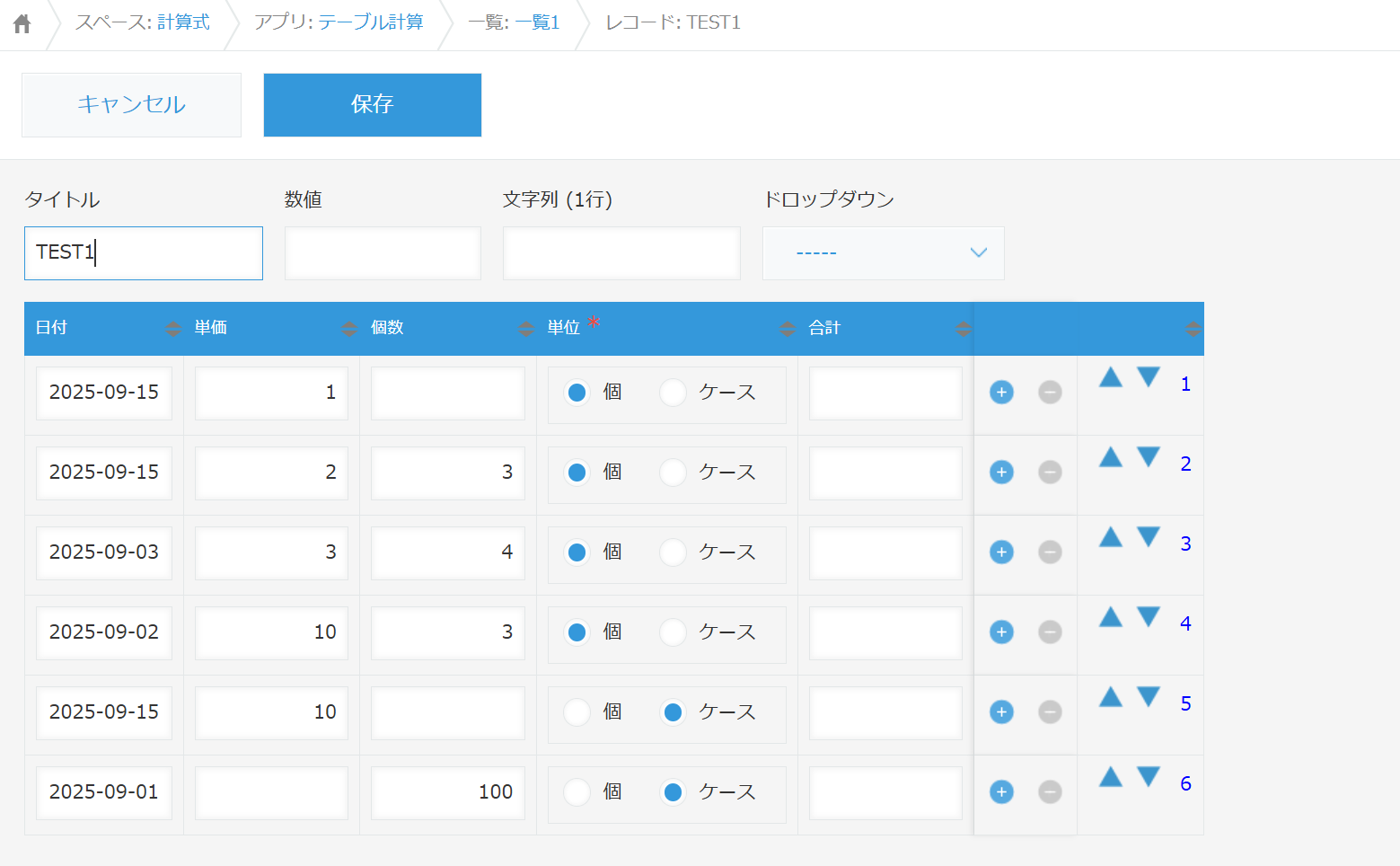Screen dimensions: 1400x866
Task: Click the home icon in breadcrumb
Action: pyautogui.click(x=22, y=24)
